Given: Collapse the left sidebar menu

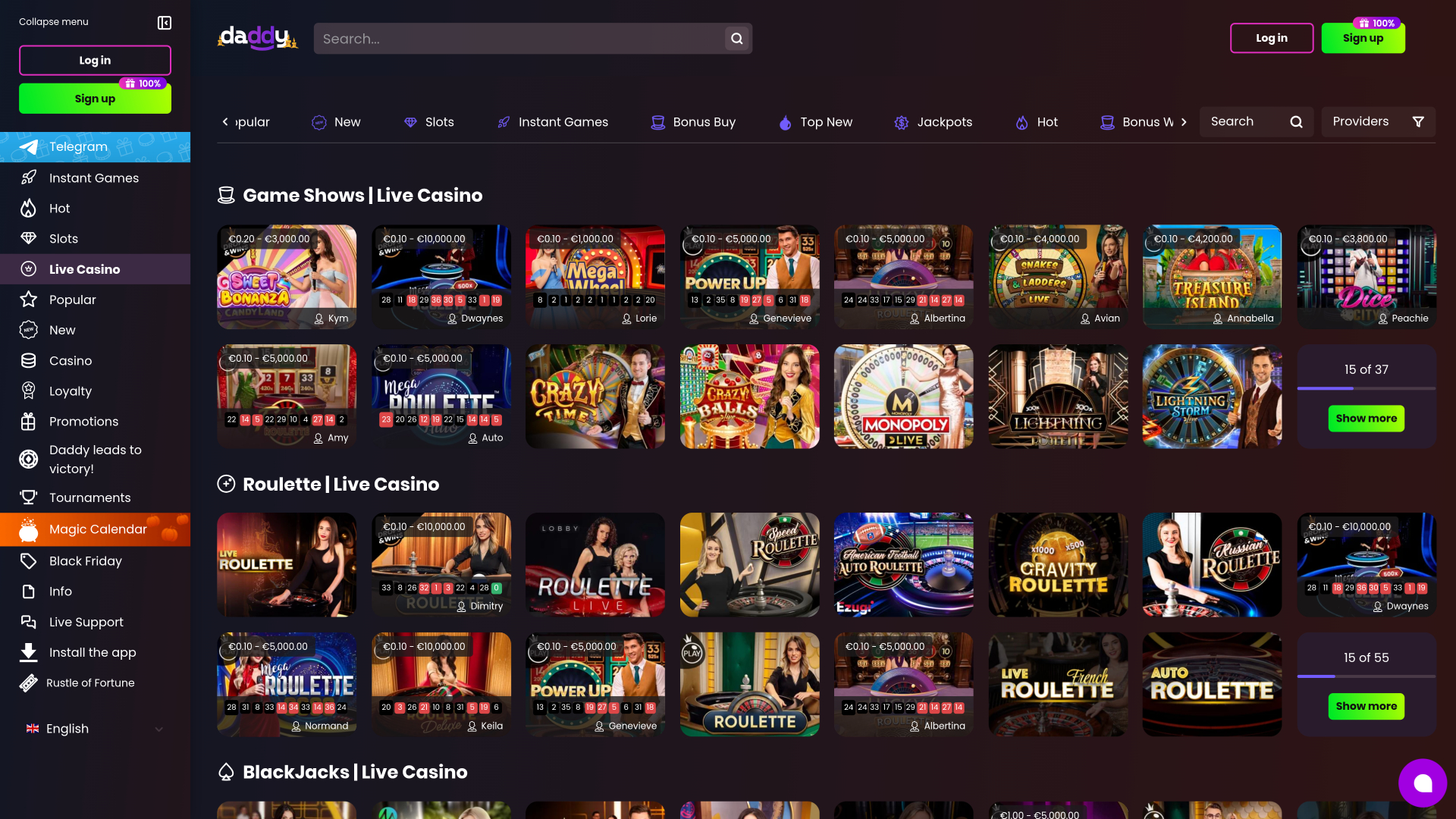Looking at the screenshot, I should [165, 23].
